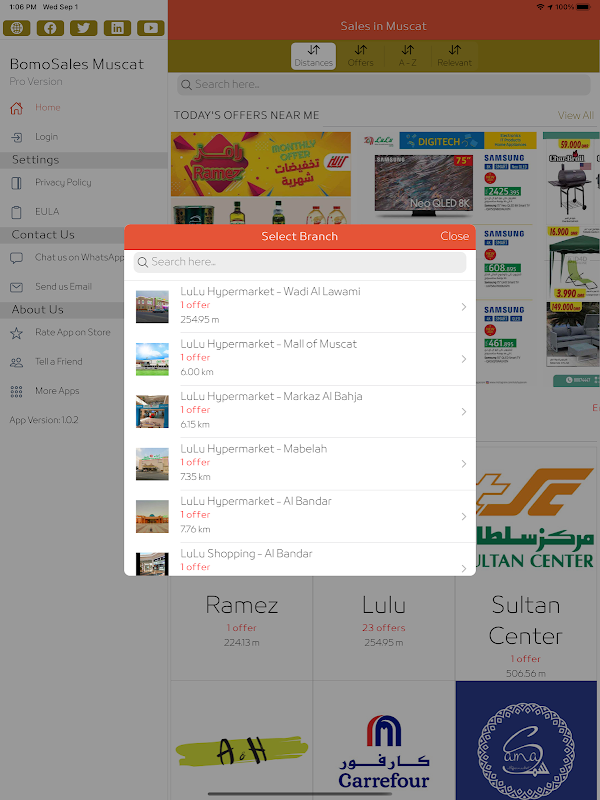Select LuLu Hypermarket - Al Bandar thumbnail
600x800 pixels.
[x=152, y=516]
